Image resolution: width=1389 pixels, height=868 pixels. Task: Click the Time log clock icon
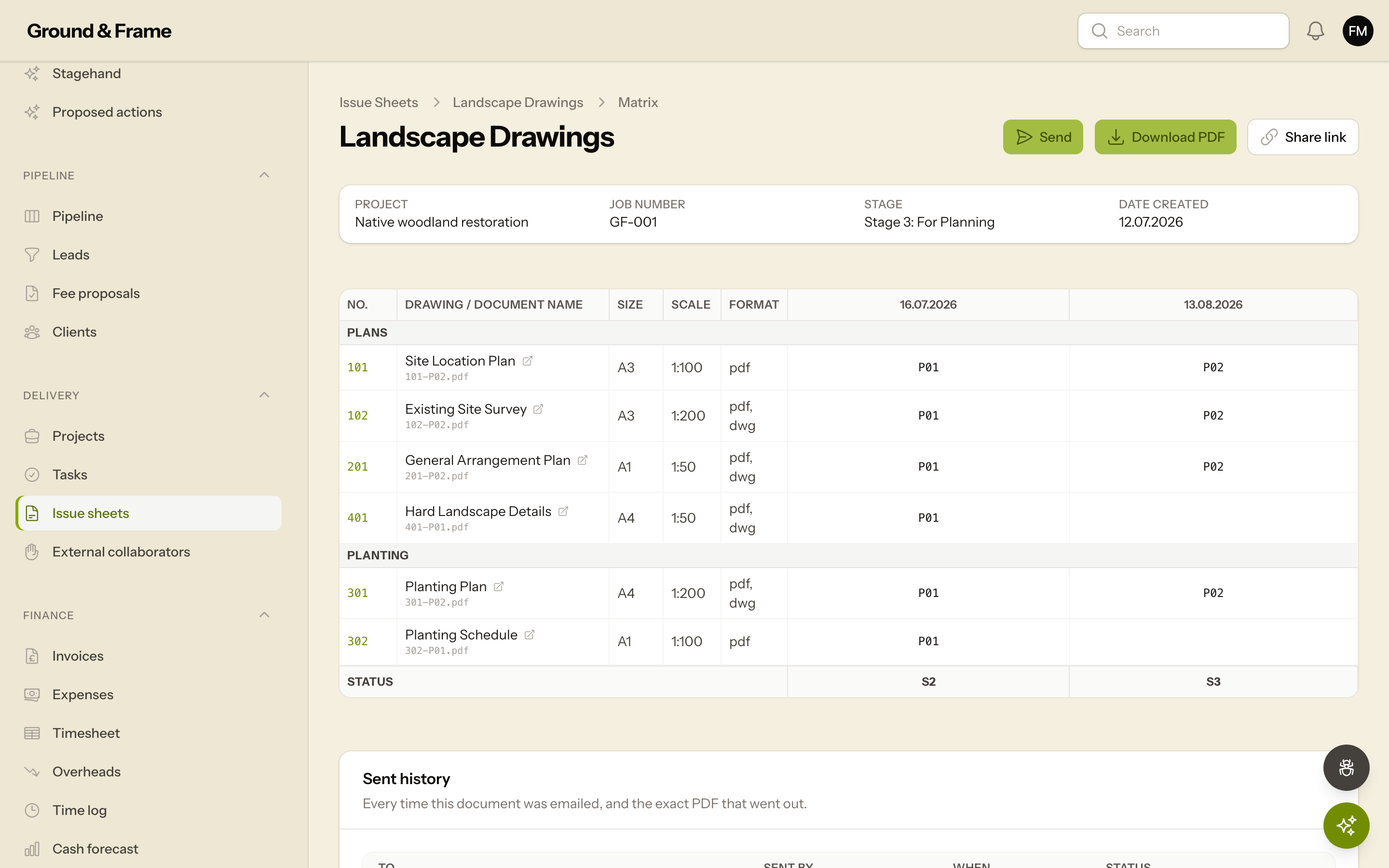[32, 810]
